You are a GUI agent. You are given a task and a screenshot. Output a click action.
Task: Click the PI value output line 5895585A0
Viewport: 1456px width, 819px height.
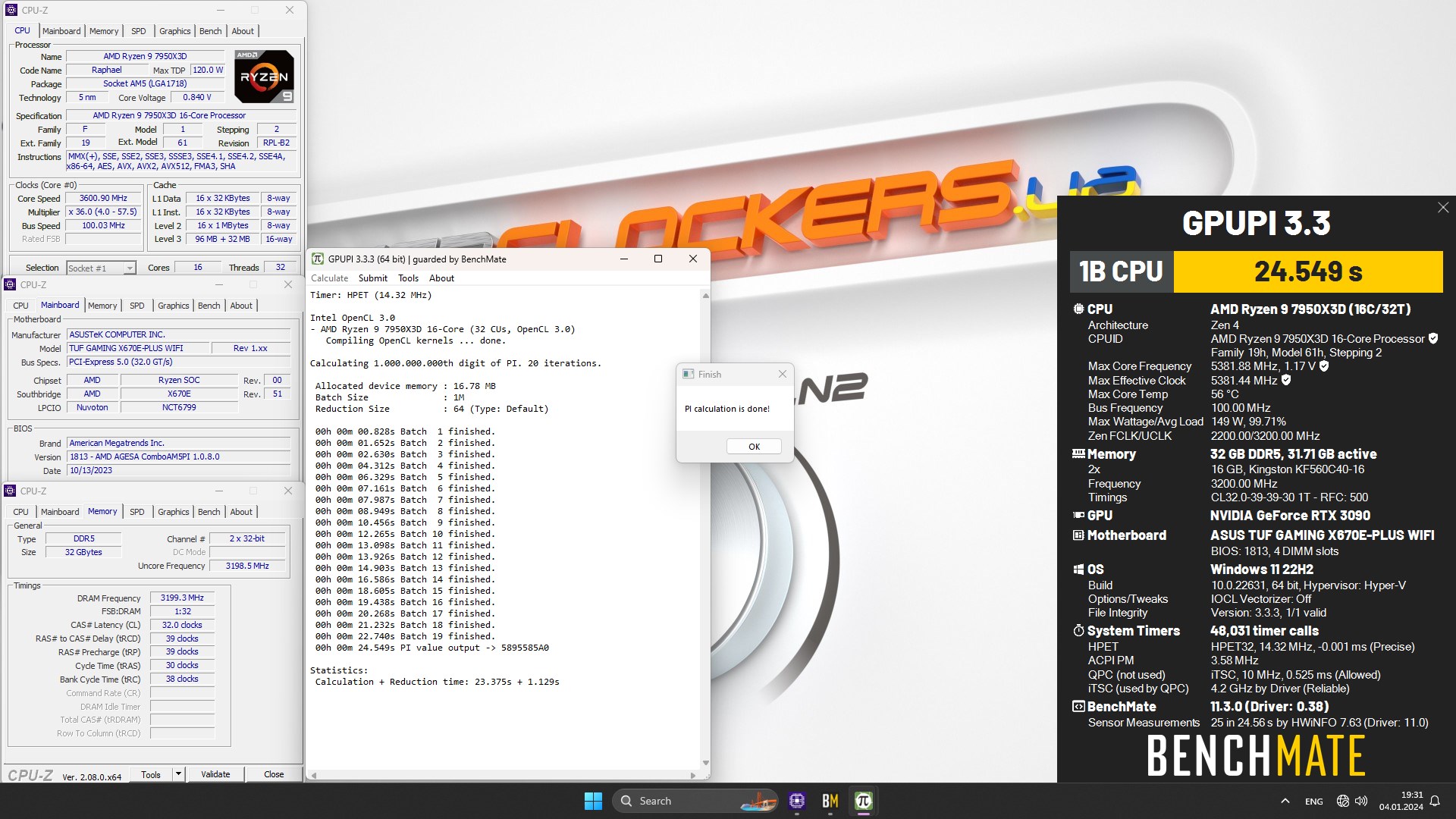[x=432, y=648]
